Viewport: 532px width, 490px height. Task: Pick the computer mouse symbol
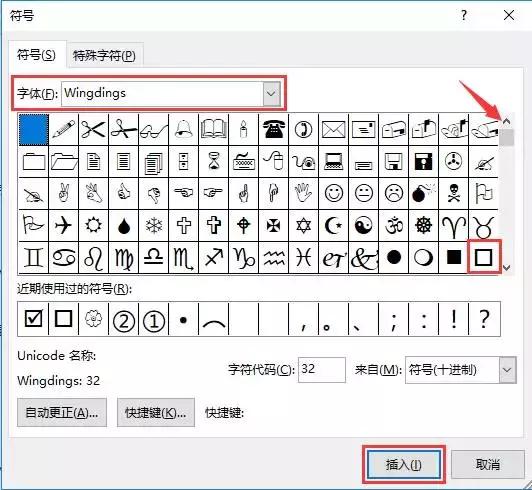273,162
